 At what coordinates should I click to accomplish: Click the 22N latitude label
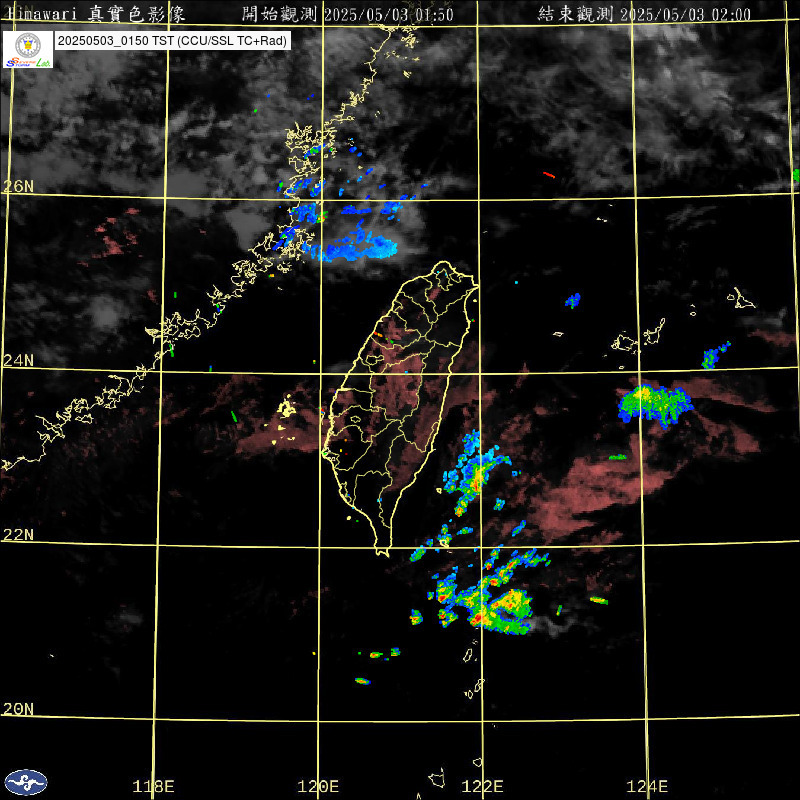tap(18, 535)
